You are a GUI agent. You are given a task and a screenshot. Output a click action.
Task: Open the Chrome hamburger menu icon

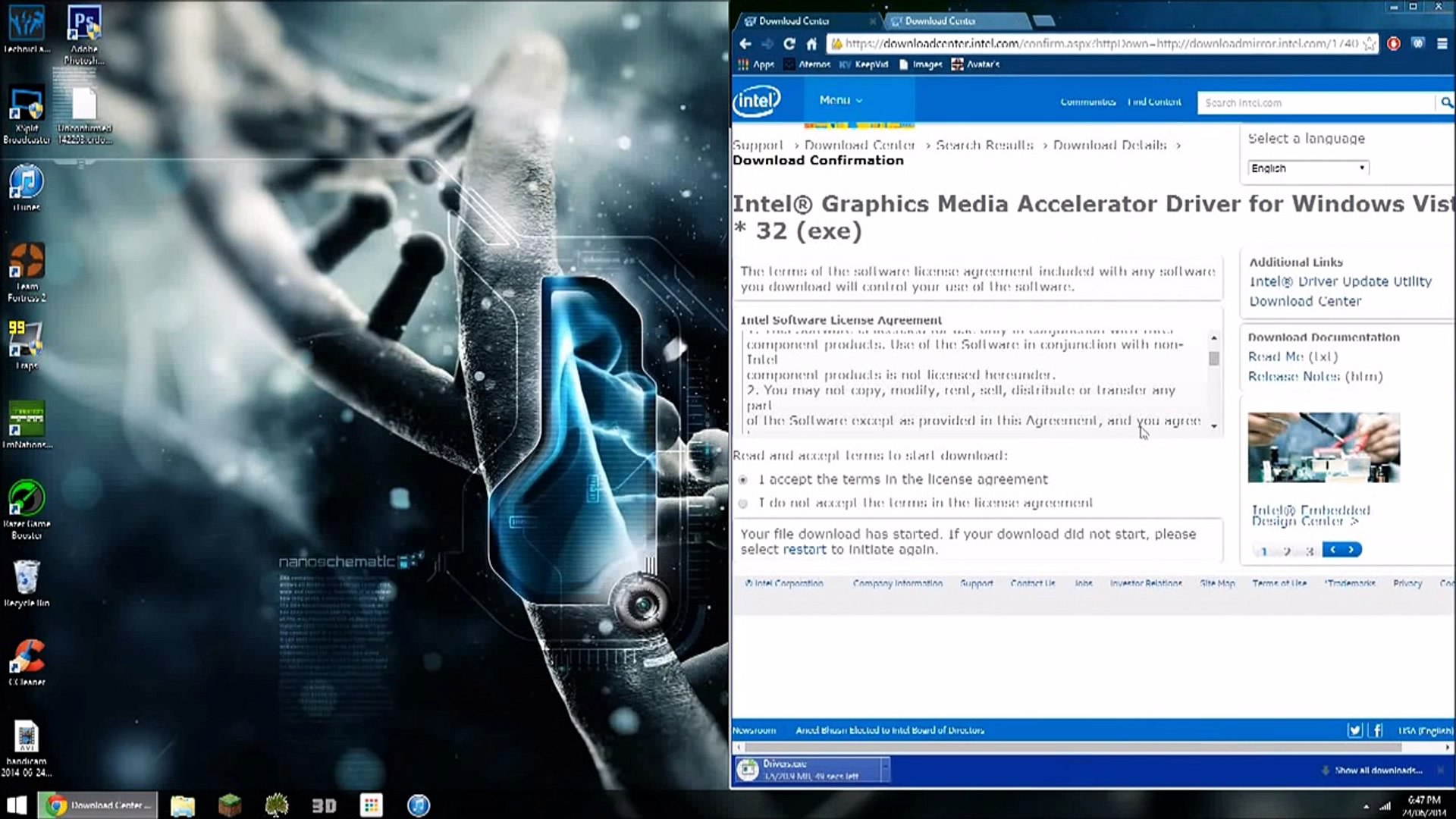(1442, 44)
